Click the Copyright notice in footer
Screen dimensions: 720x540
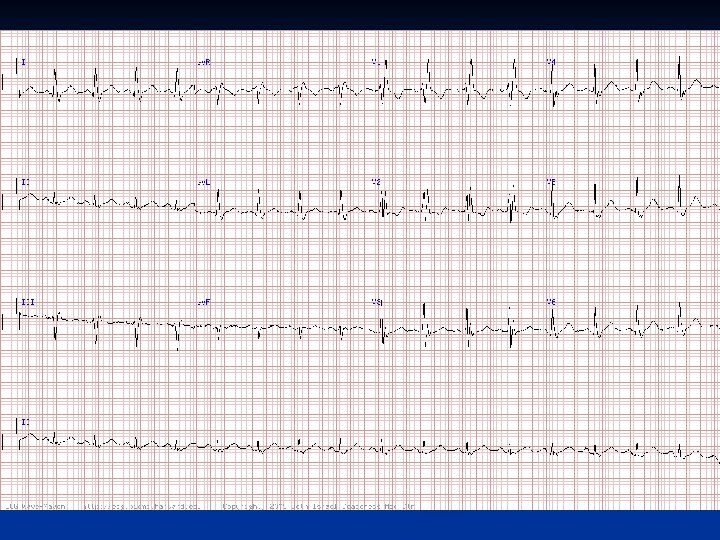point(319,506)
